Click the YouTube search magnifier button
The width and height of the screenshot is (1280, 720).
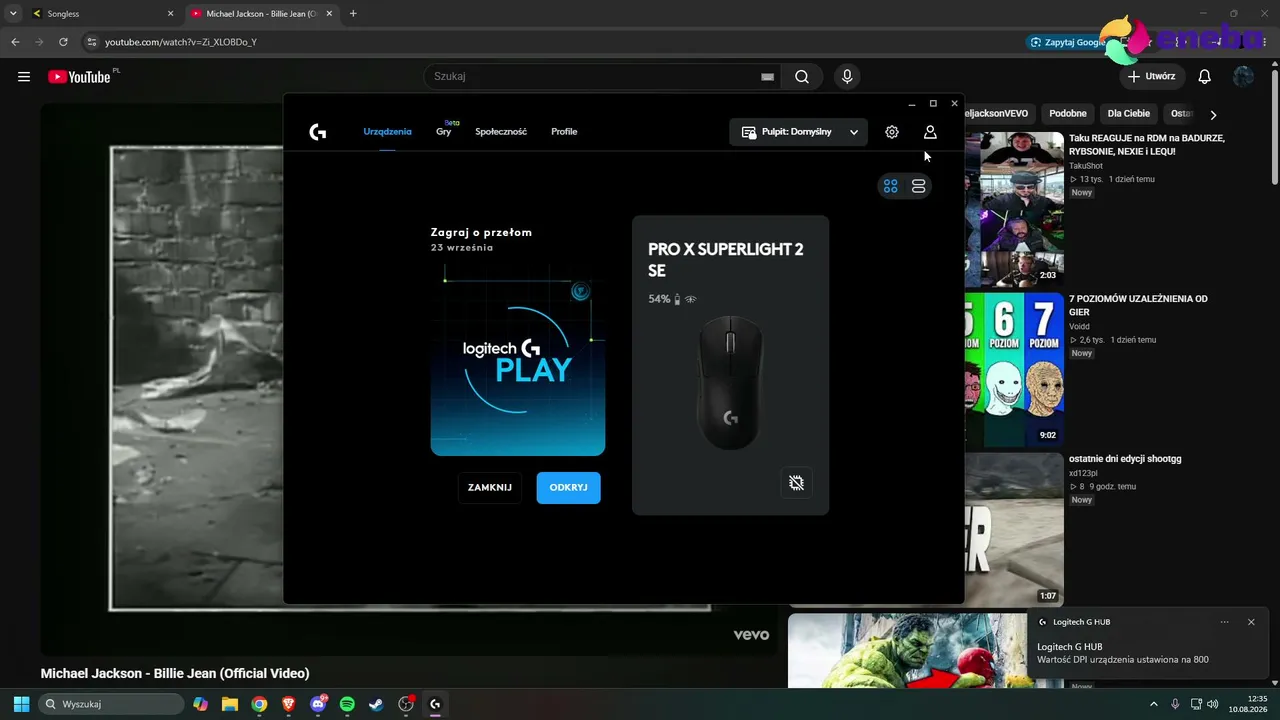pyautogui.click(x=802, y=77)
